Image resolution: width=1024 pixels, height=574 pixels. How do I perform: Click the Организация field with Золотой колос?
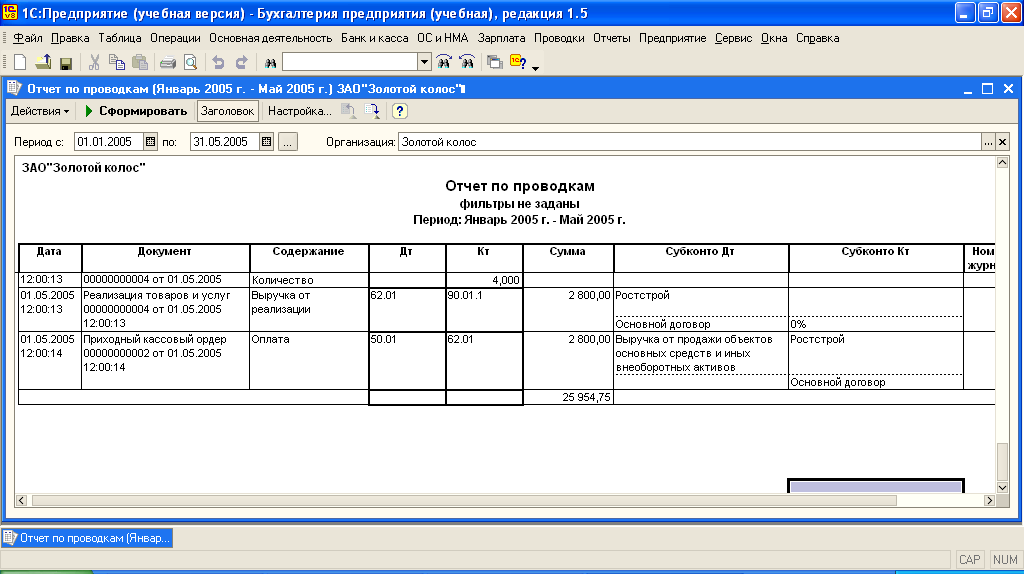[x=690, y=142]
